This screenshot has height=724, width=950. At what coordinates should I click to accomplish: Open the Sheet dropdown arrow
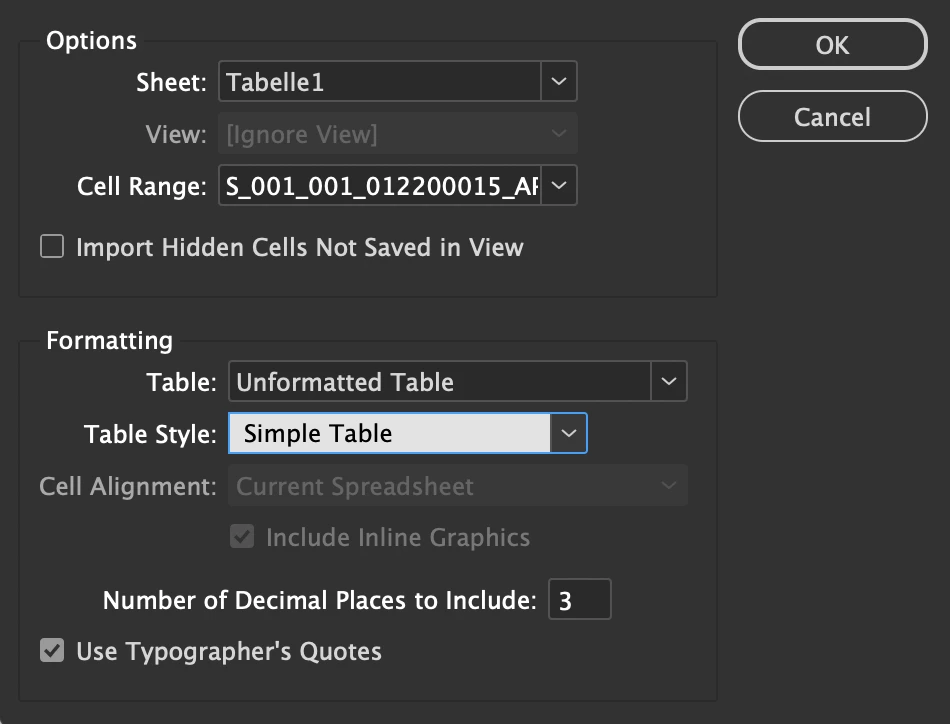[x=559, y=82]
